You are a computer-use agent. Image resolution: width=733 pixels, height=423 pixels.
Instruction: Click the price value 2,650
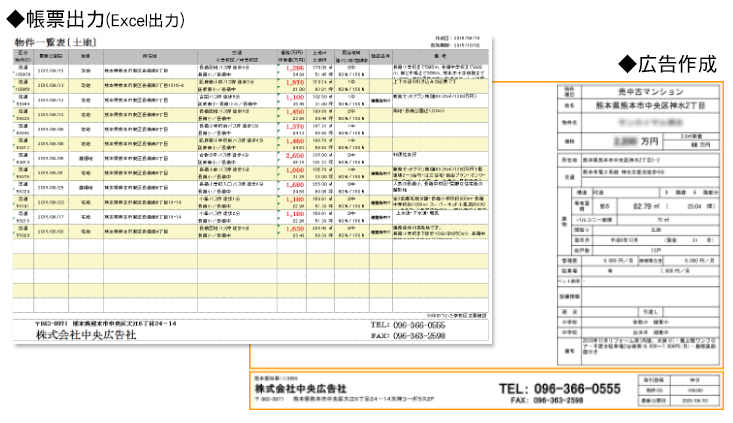click(x=295, y=156)
